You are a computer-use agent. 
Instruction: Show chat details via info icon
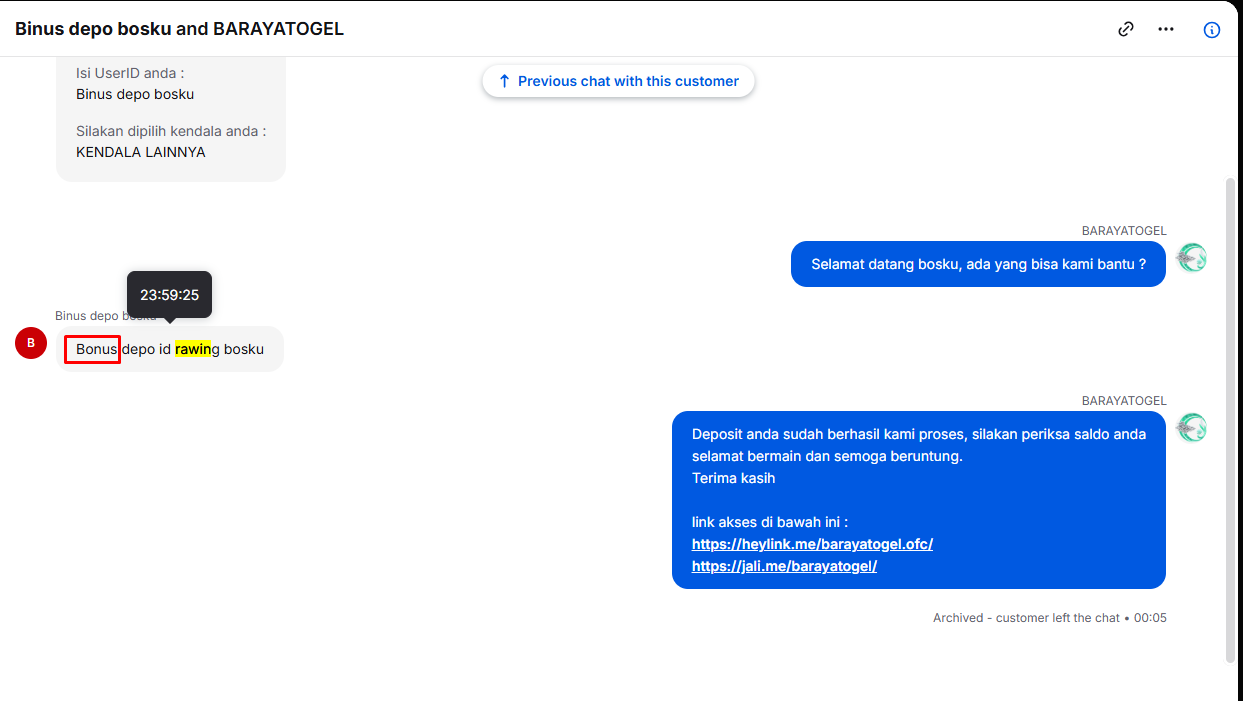pyautogui.click(x=1211, y=29)
